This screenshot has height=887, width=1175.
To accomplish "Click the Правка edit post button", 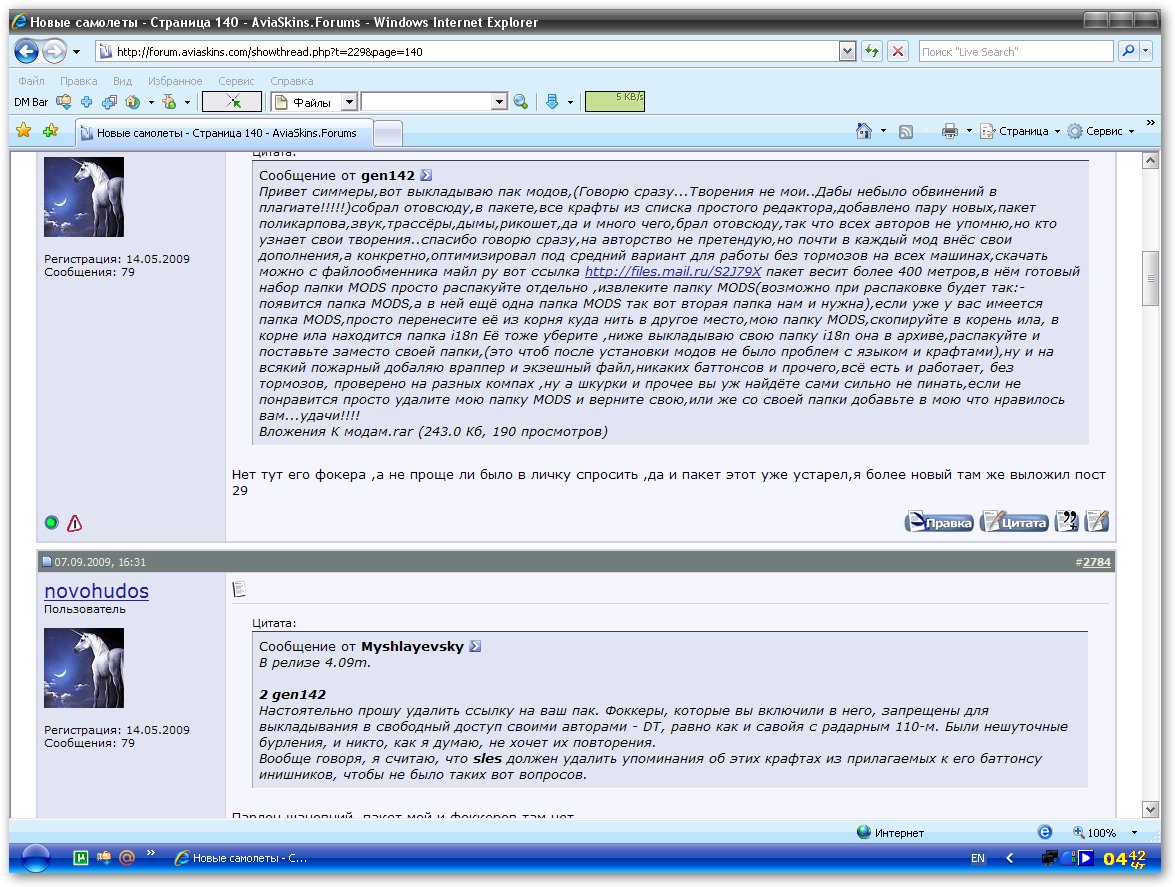I will point(939,521).
